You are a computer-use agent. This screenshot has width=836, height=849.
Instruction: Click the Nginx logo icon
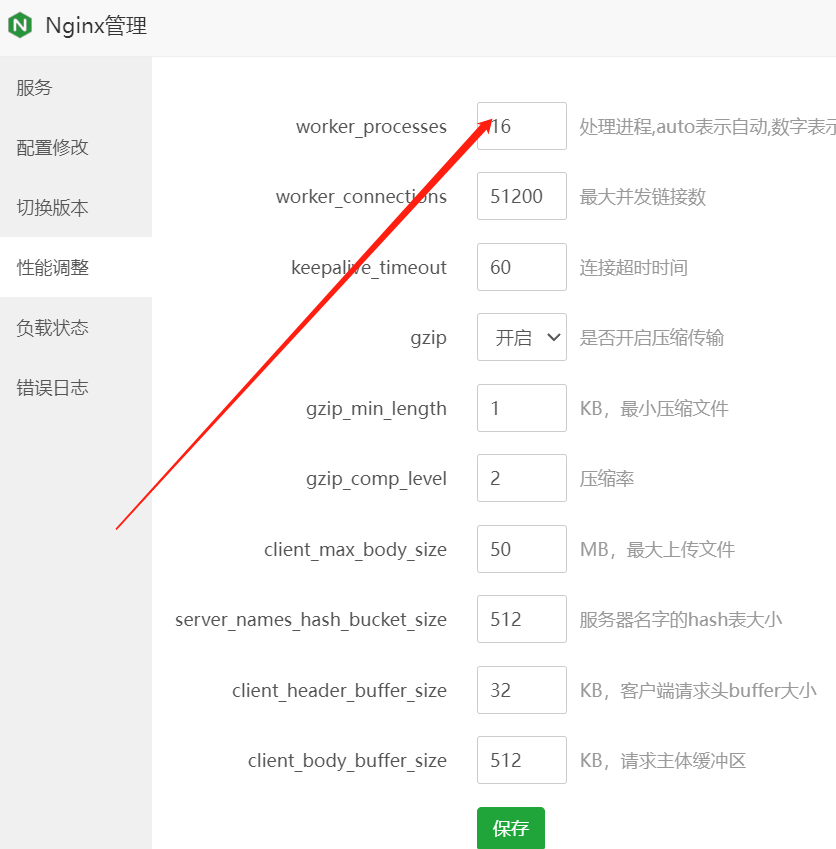[20, 25]
